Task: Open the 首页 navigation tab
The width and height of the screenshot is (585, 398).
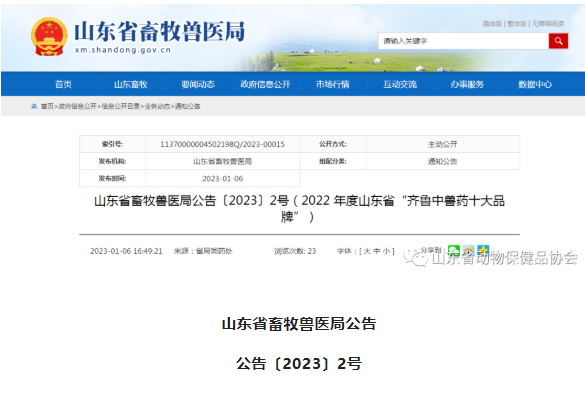Action: 63,84
